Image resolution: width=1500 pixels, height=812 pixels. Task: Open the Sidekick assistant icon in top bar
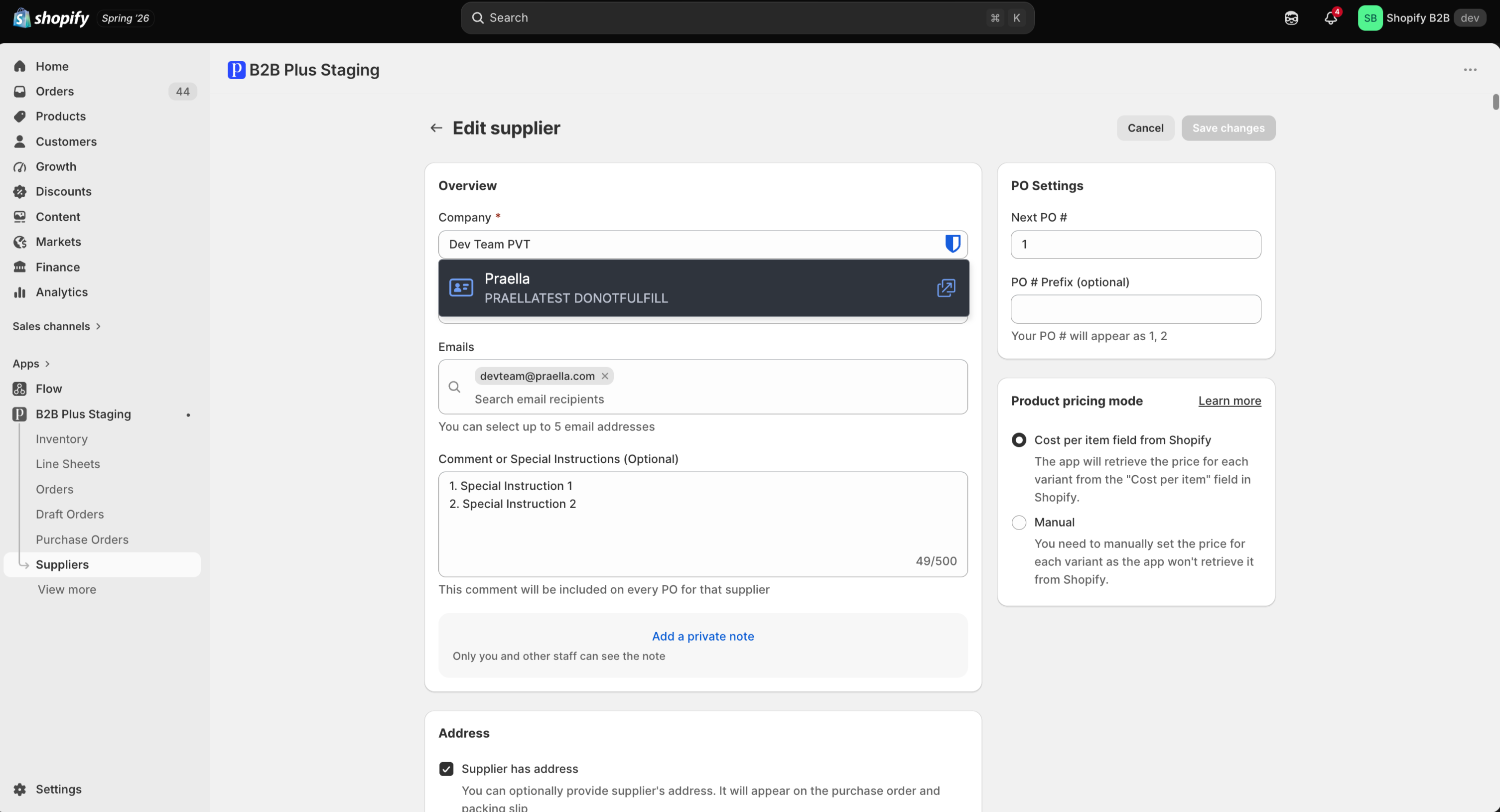click(1291, 18)
